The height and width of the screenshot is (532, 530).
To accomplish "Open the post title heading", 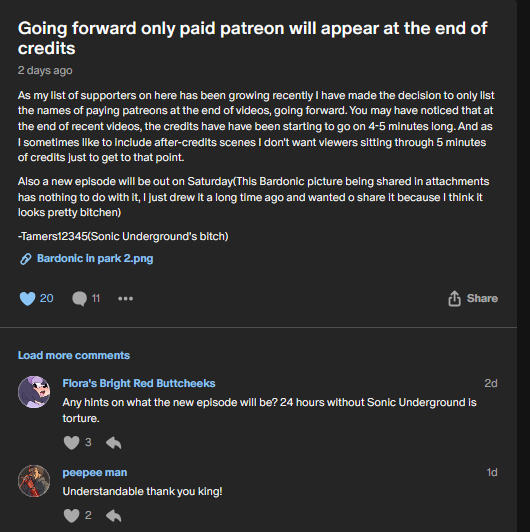I will point(252,38).
